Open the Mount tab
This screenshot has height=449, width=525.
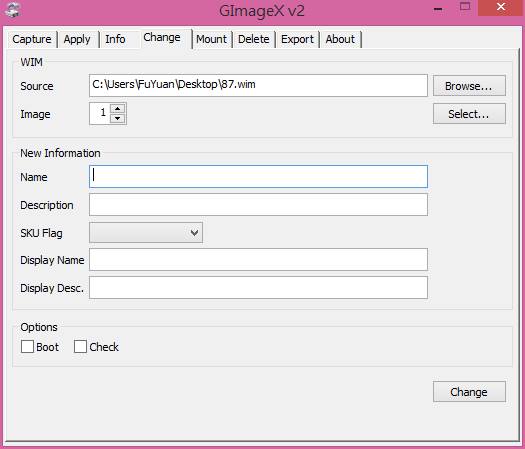(211, 39)
